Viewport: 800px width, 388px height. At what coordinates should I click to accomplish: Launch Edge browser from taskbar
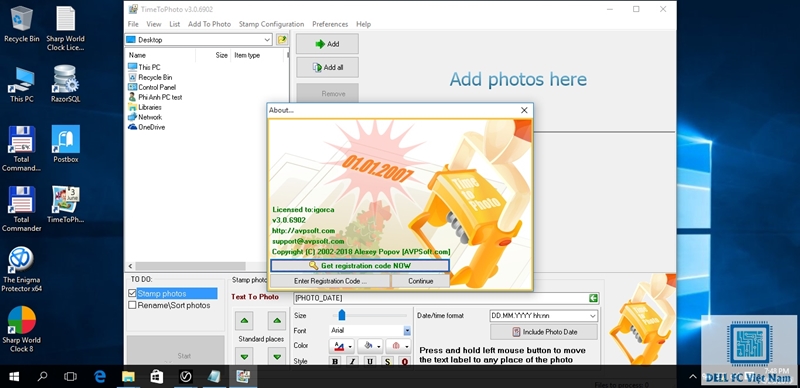tap(99, 377)
